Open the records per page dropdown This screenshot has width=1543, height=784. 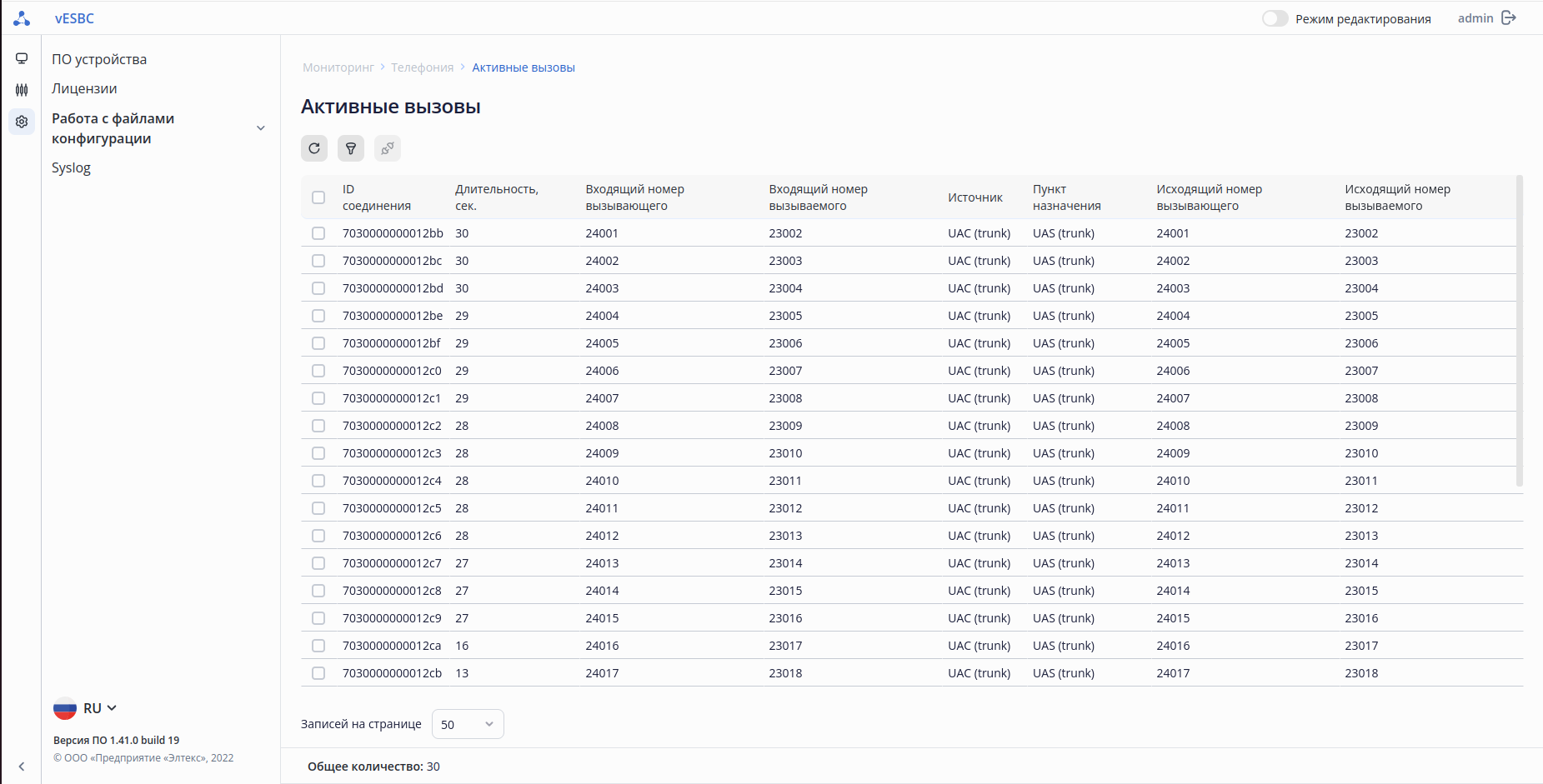[467, 724]
